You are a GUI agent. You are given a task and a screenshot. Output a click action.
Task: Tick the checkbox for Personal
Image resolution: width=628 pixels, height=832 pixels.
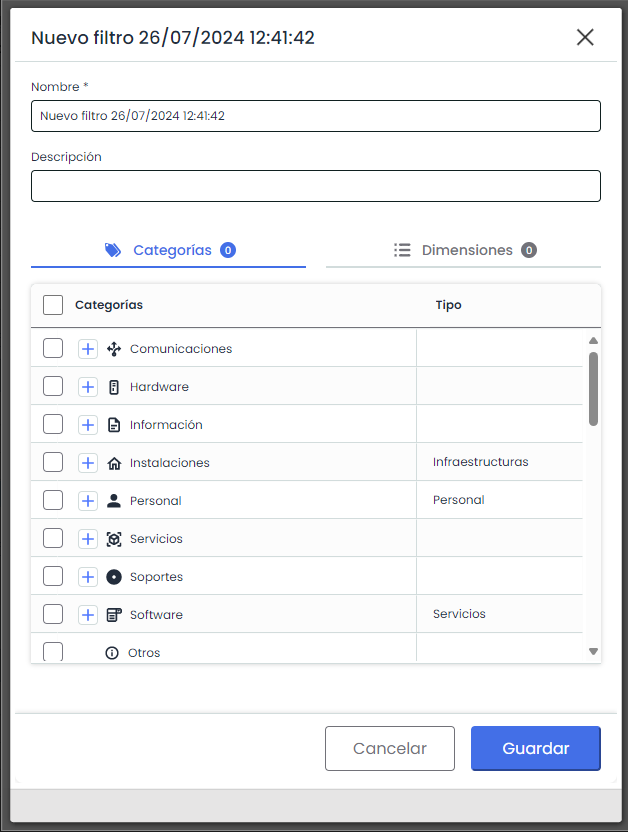53,501
